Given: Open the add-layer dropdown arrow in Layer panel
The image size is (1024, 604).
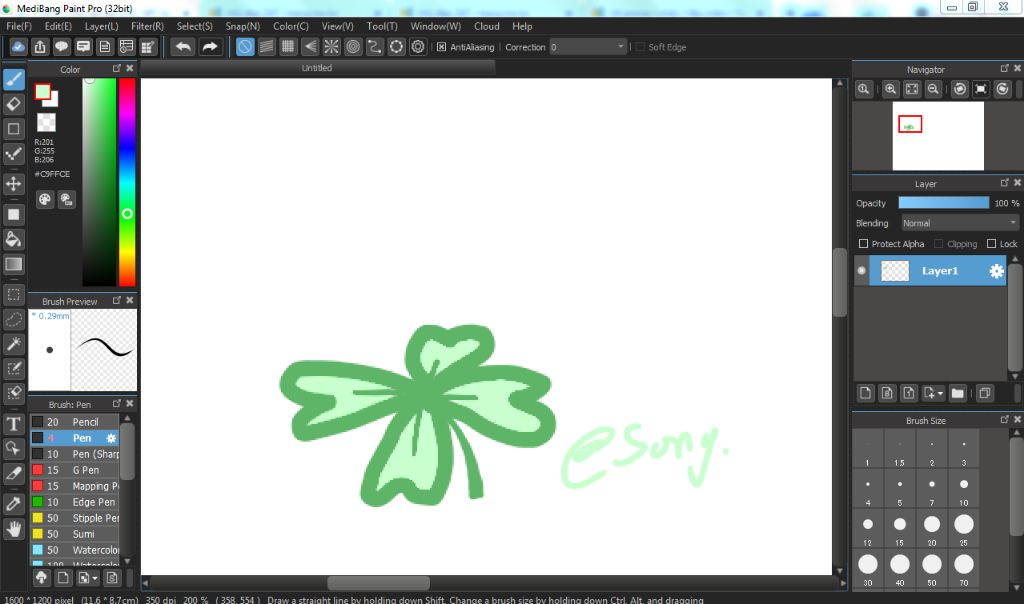Looking at the screenshot, I should point(940,393).
